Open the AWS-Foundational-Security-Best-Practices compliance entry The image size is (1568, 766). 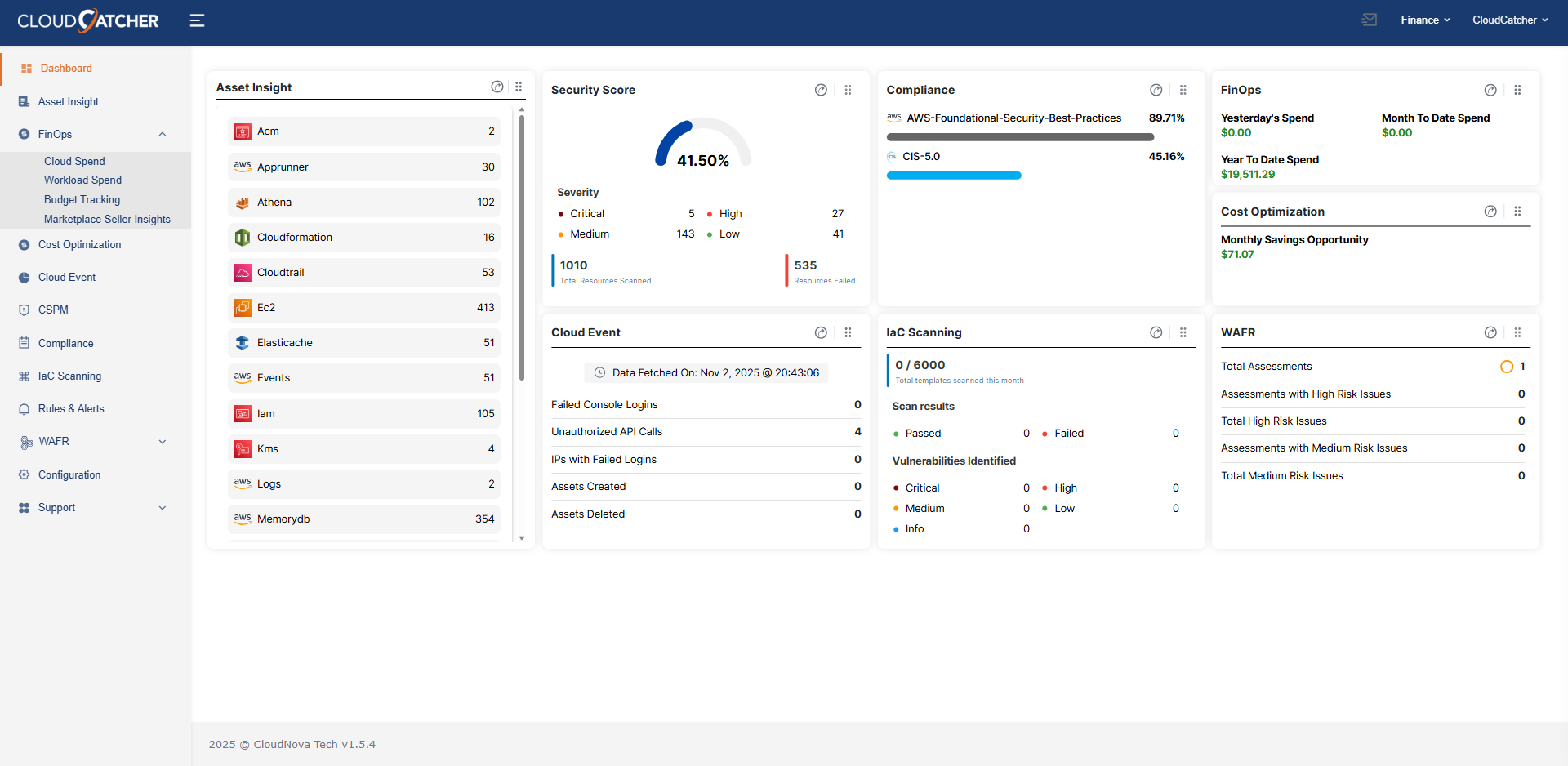[1014, 118]
